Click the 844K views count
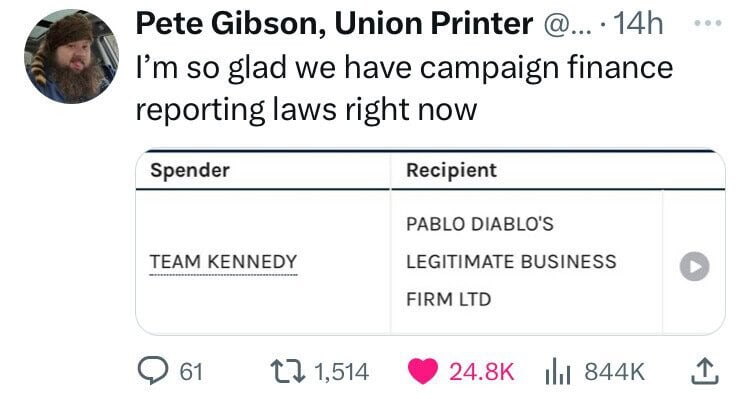The image size is (750, 399). [x=615, y=372]
